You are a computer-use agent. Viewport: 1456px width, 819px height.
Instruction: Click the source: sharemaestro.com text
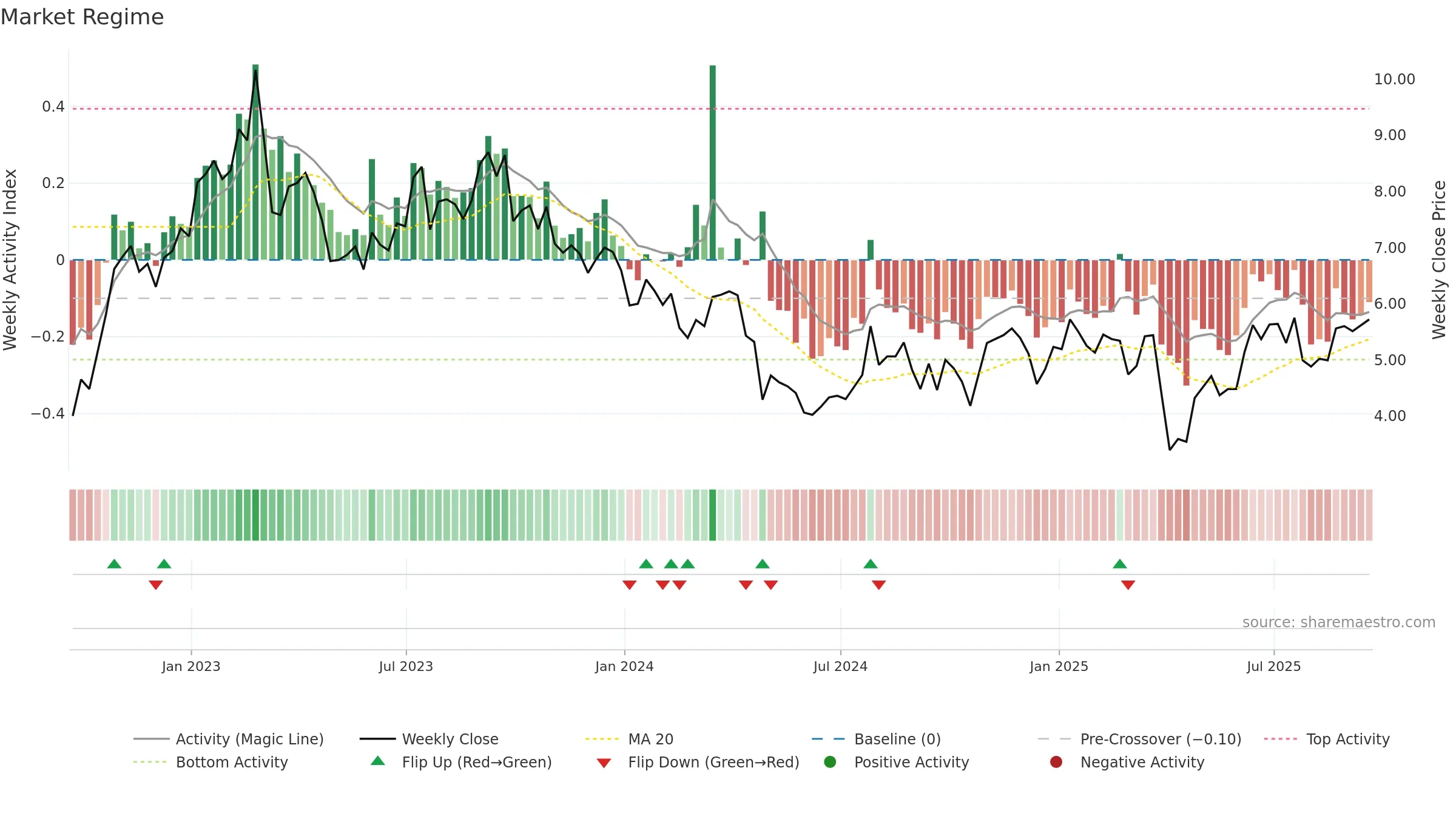tap(1339, 622)
